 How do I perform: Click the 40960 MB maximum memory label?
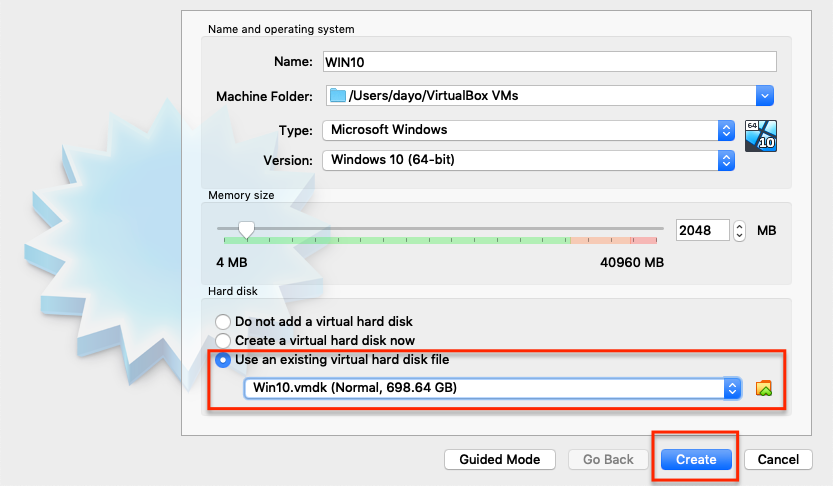(x=632, y=262)
